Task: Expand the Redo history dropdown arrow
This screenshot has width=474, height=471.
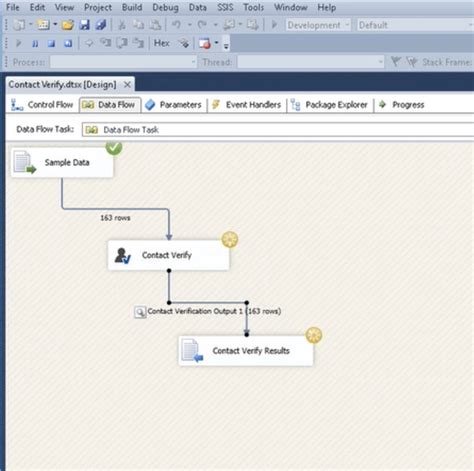Action: [215, 25]
